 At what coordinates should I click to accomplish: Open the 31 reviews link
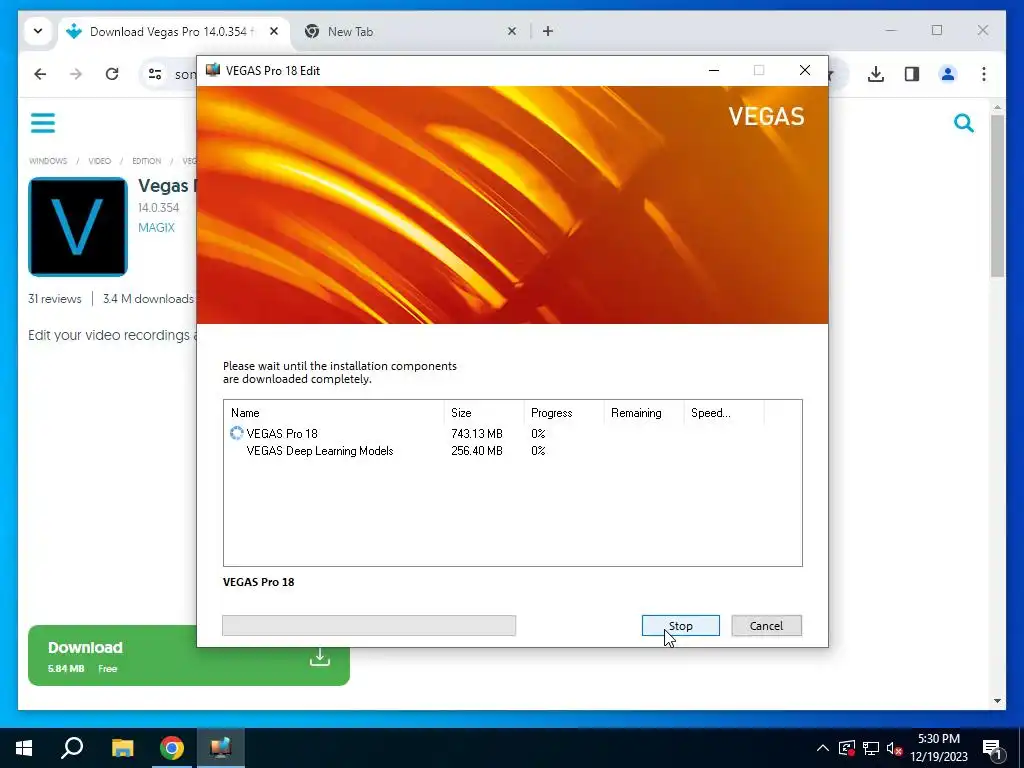click(55, 299)
